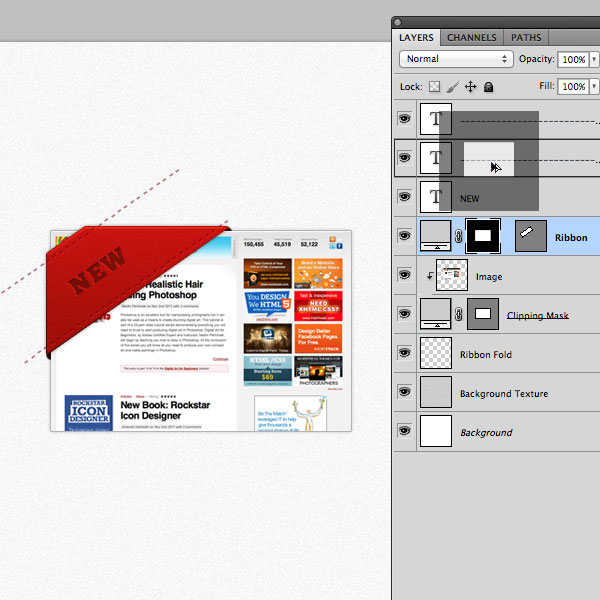Click the NEW layer name text
This screenshot has width=600, height=600.
[x=469, y=199]
